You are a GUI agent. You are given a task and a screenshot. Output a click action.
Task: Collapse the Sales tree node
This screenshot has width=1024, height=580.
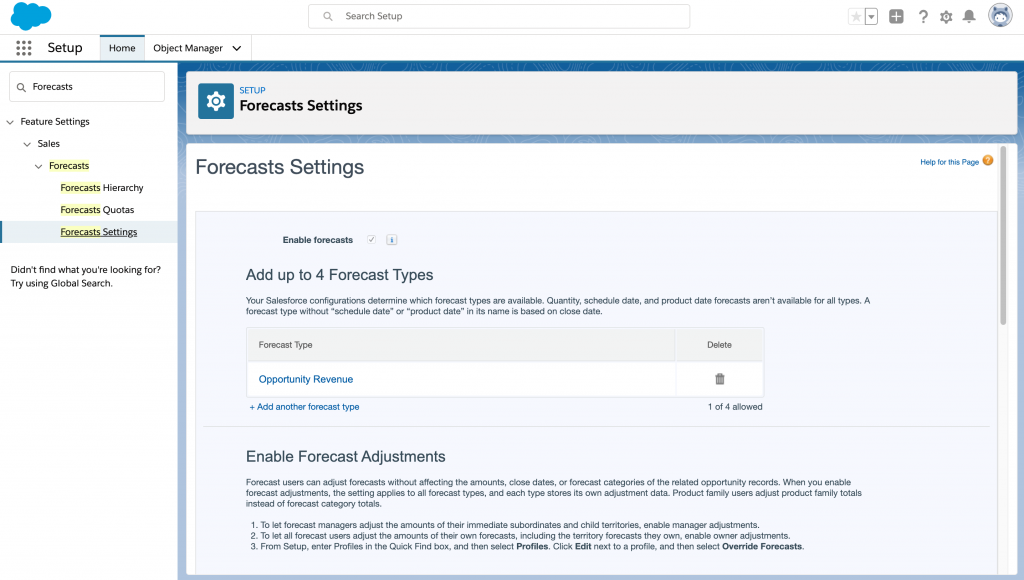[x=27, y=144]
